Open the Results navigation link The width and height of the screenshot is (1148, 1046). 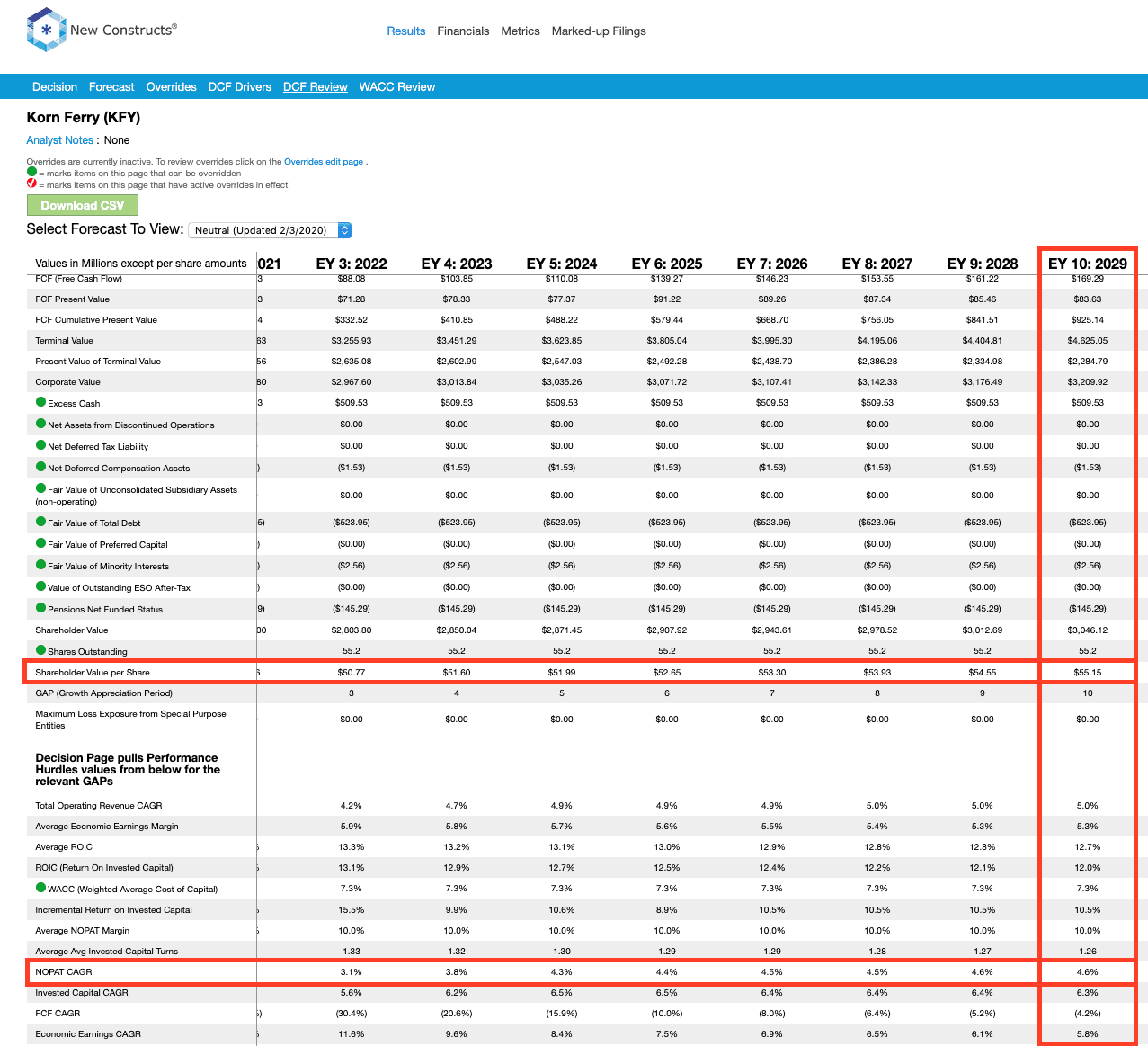coord(406,31)
